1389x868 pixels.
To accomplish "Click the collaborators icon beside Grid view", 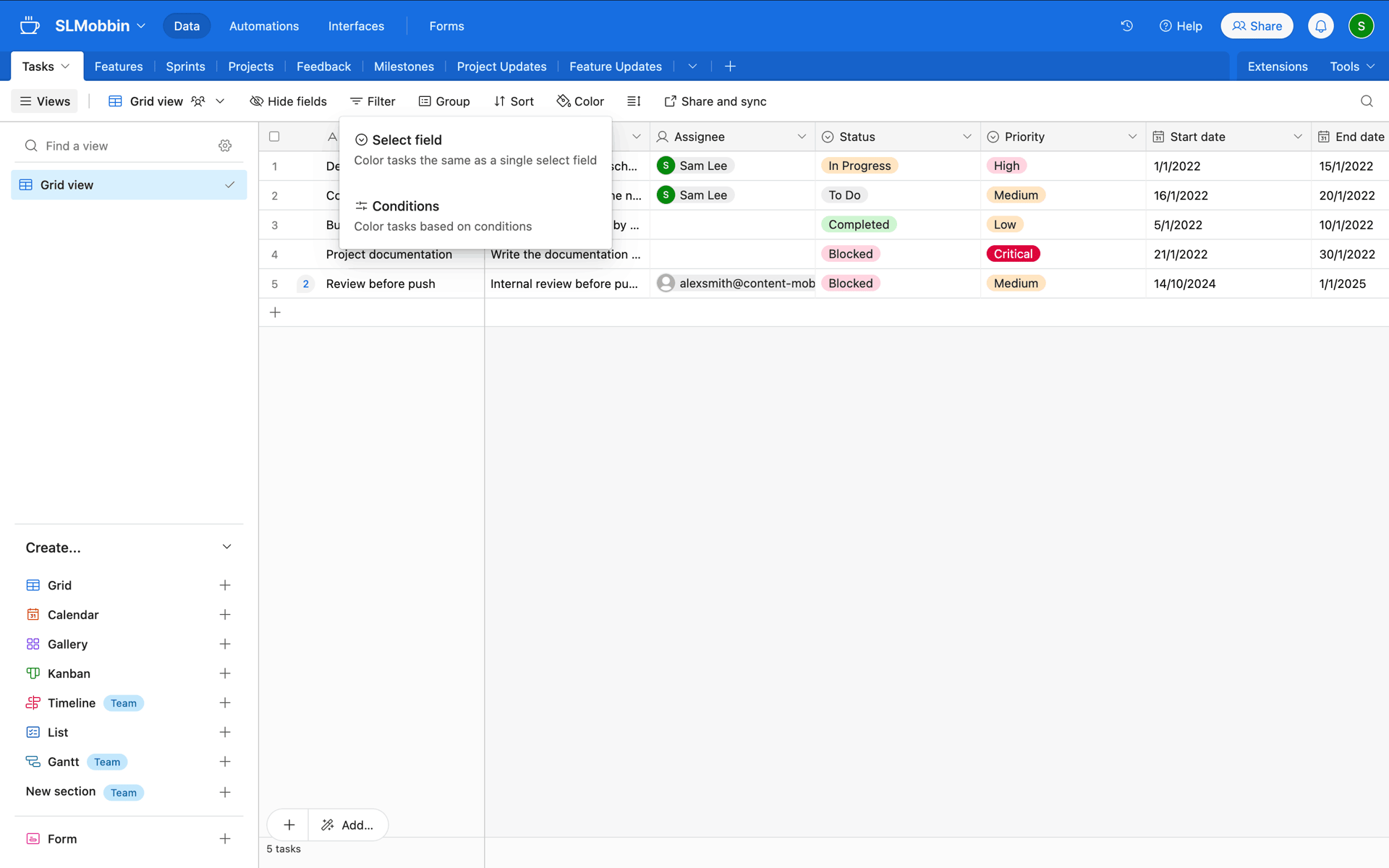I will 197,101.
